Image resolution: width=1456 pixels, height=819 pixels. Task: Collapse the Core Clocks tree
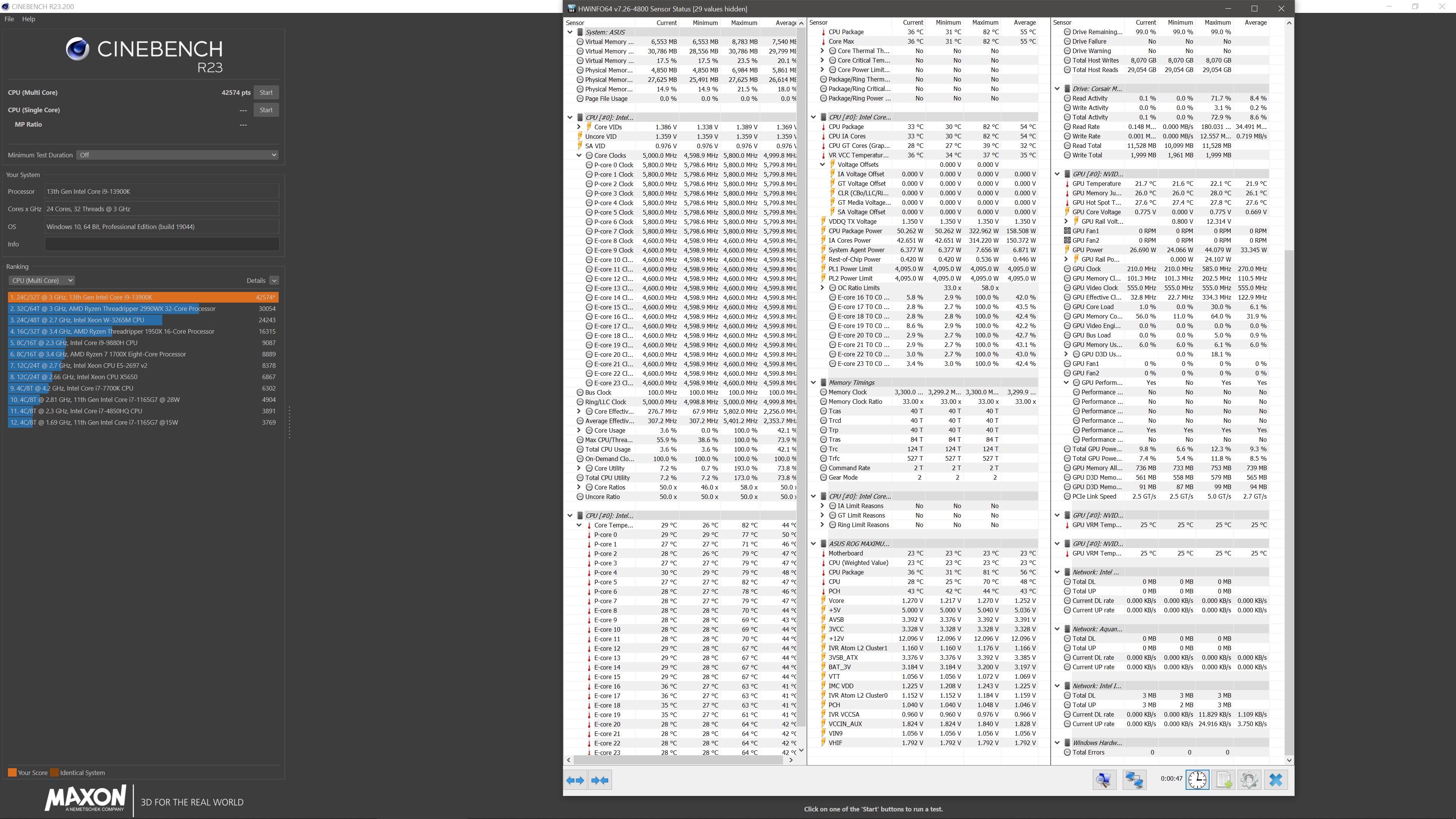[x=579, y=155]
